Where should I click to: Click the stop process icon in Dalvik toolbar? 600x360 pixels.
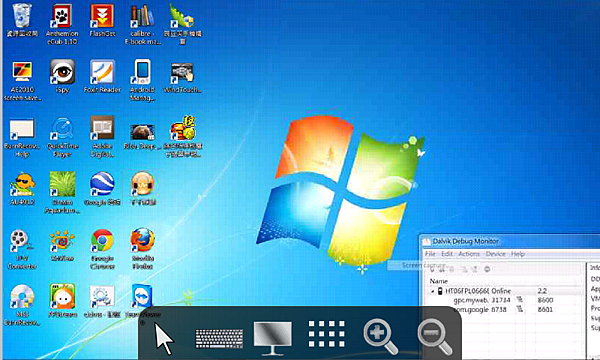487,269
